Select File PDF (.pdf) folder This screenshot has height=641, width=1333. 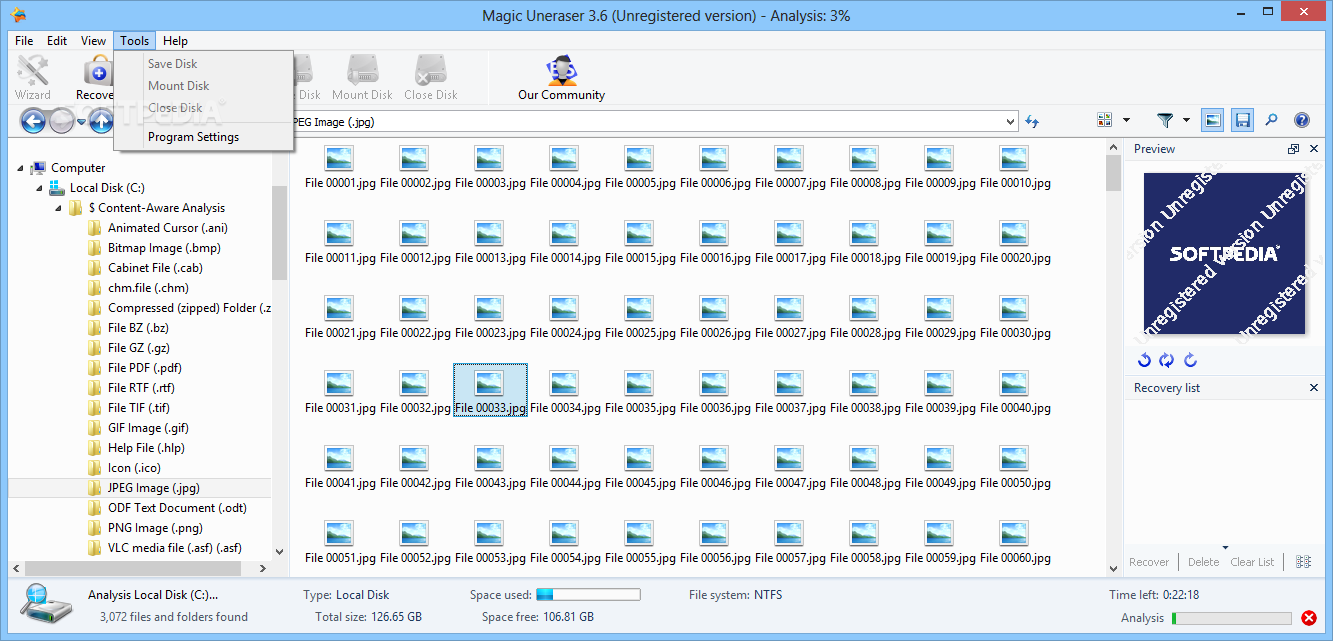click(x=144, y=368)
